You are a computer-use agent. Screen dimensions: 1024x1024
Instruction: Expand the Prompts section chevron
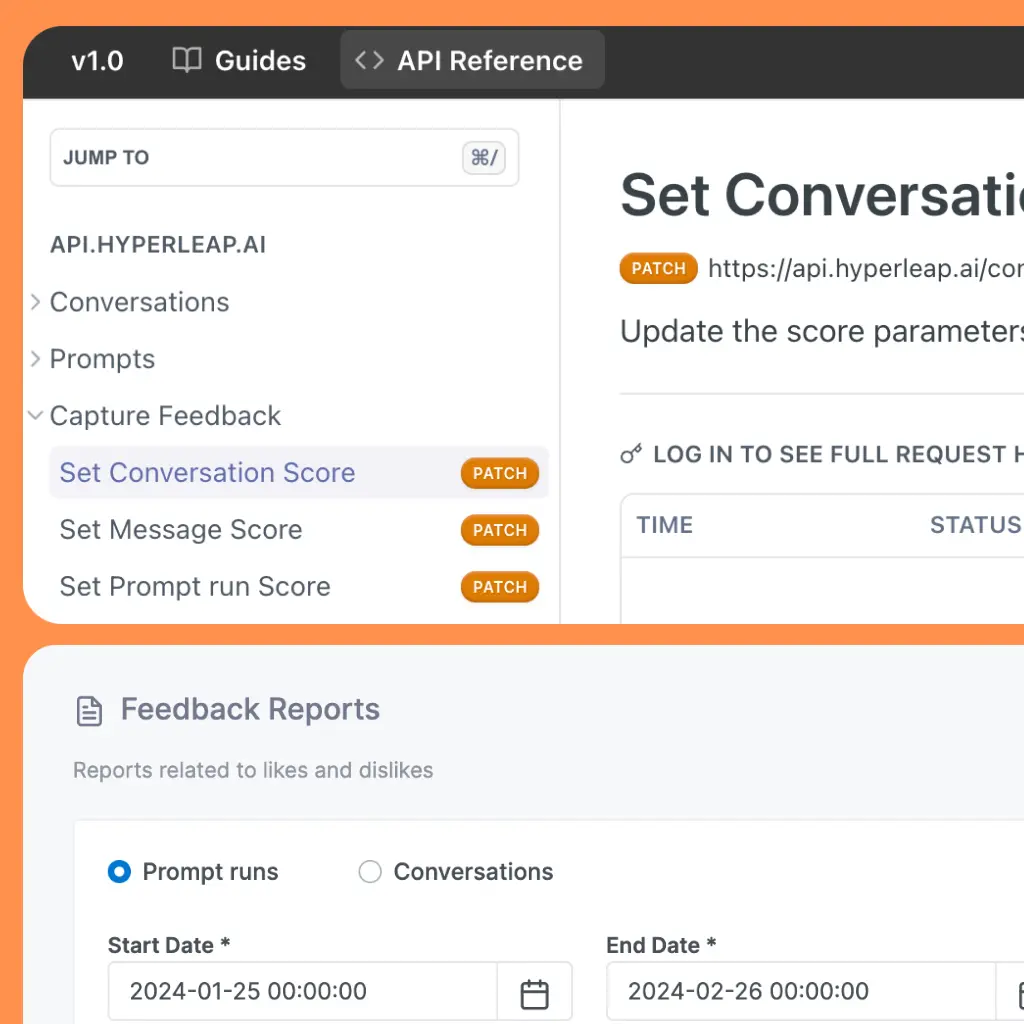[x=36, y=359]
